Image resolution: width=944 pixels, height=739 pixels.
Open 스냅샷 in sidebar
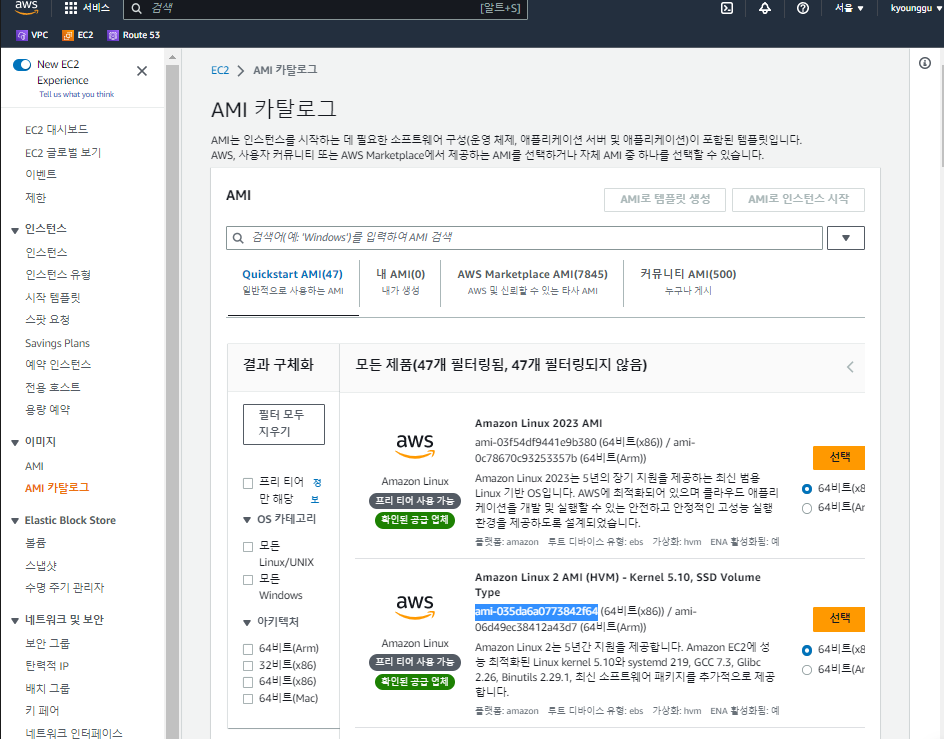40,566
